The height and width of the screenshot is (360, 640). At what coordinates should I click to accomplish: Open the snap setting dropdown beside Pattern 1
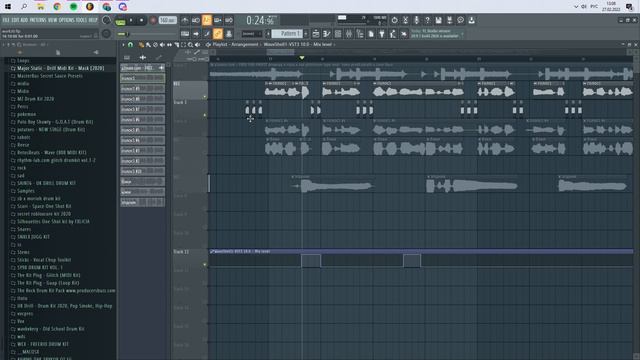(251, 34)
